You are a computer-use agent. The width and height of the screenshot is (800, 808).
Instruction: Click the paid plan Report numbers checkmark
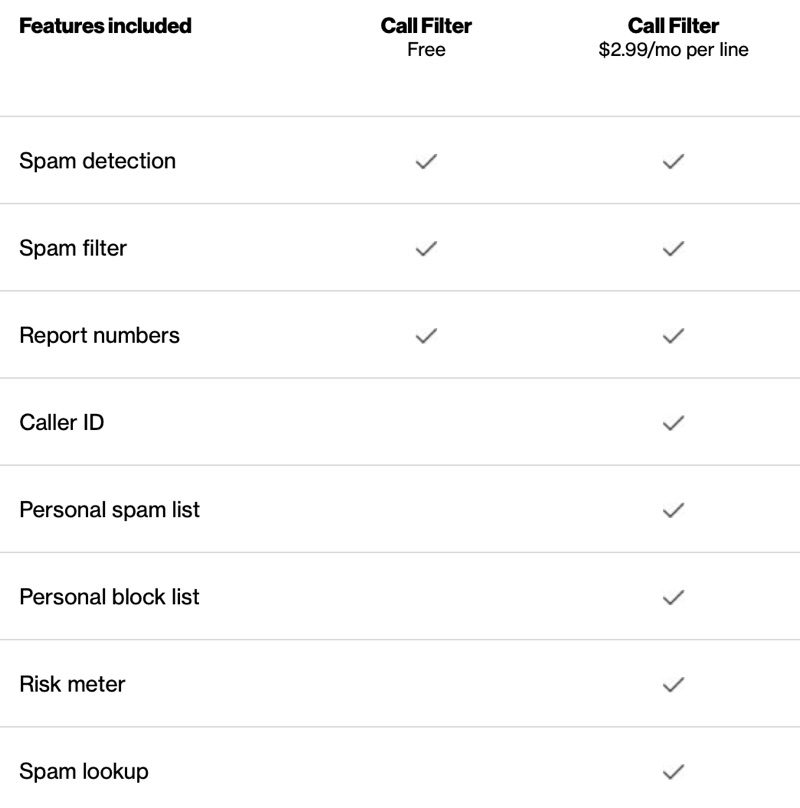(x=673, y=335)
